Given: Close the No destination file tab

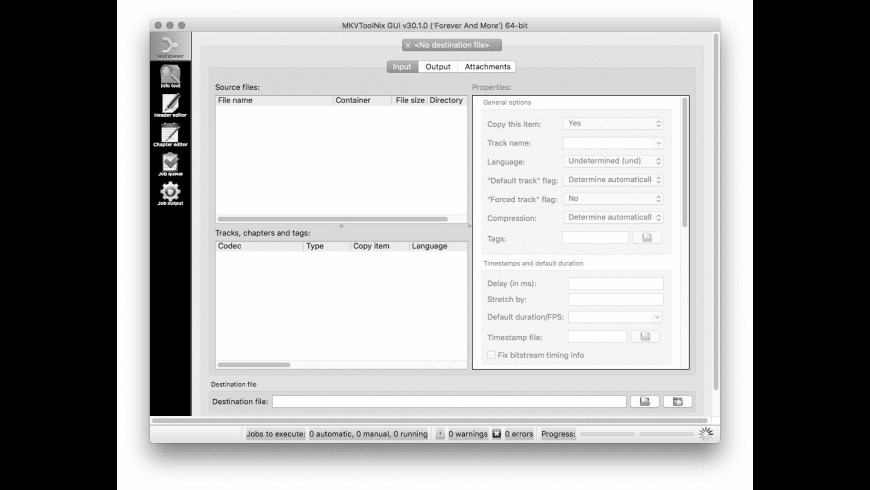Looking at the screenshot, I should point(408,45).
